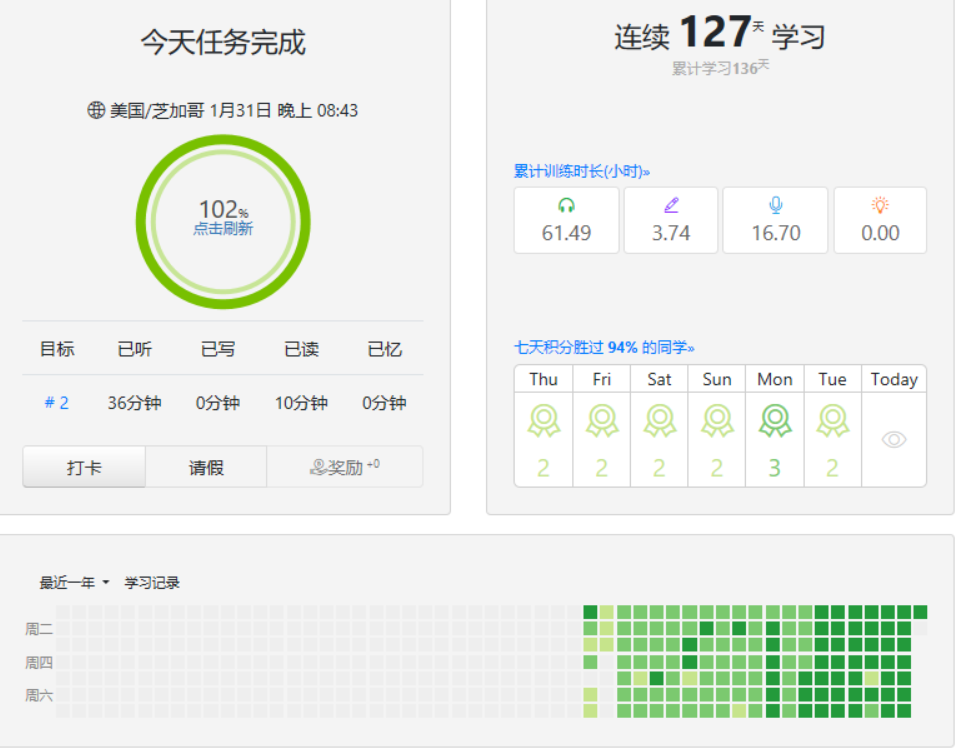
Task: Open the # 2 goal link
Action: tap(57, 403)
